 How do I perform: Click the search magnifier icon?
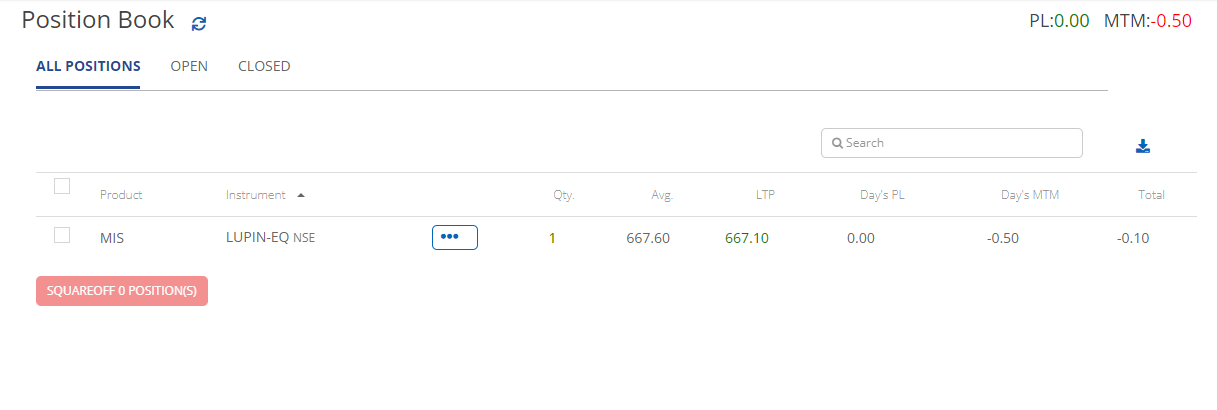tap(837, 143)
